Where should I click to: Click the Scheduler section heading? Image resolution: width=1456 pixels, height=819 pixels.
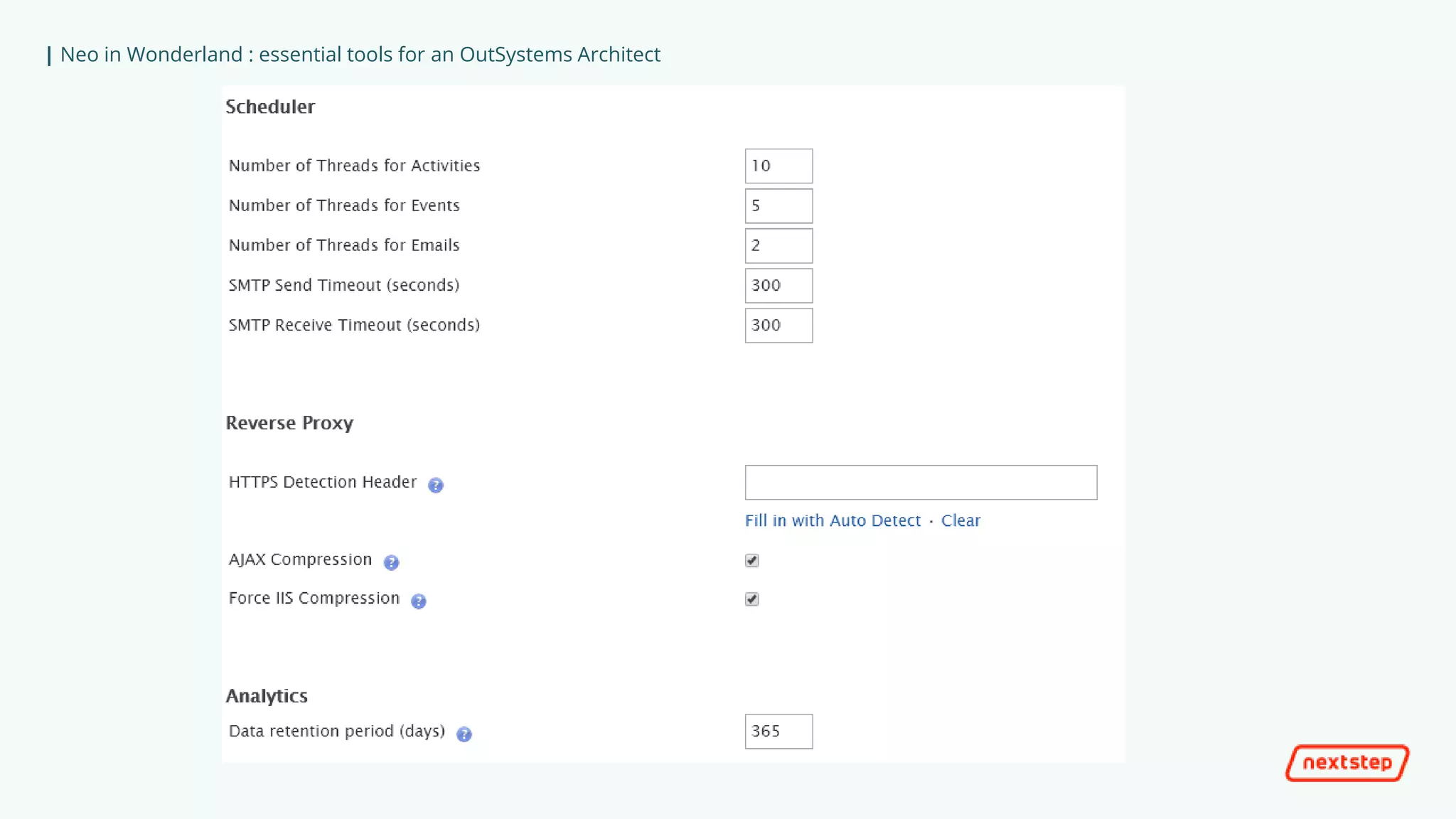click(x=270, y=107)
